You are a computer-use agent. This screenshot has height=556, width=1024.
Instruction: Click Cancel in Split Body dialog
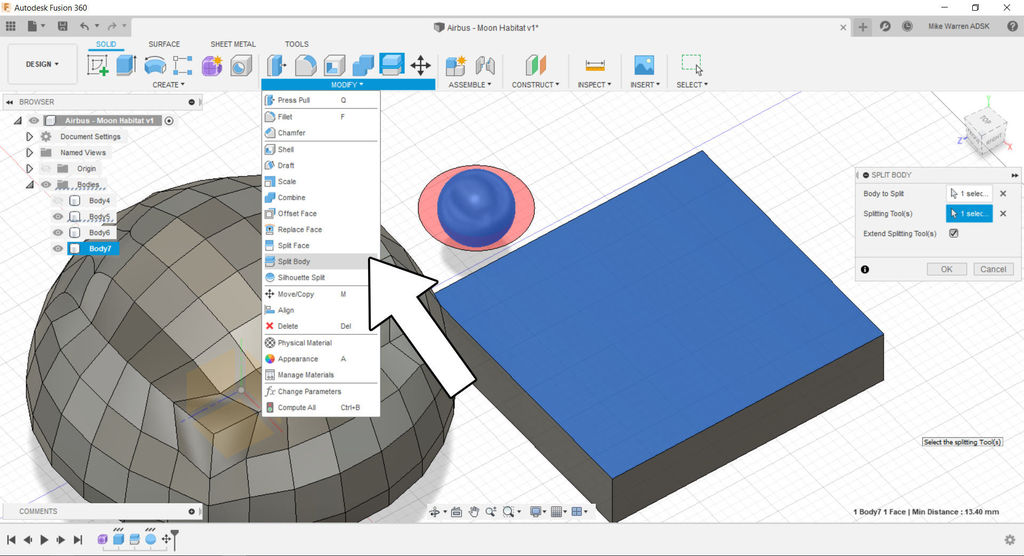coord(993,269)
